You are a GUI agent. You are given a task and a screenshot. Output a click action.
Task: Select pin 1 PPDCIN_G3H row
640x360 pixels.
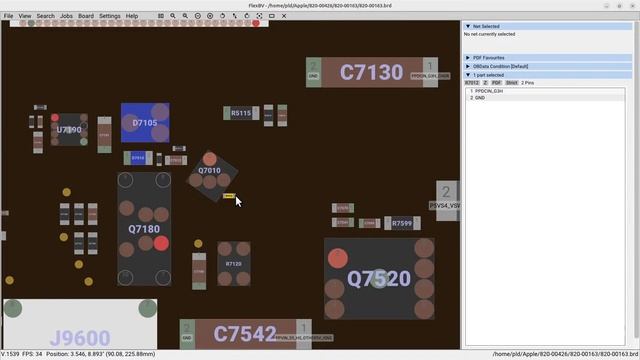click(x=545, y=91)
